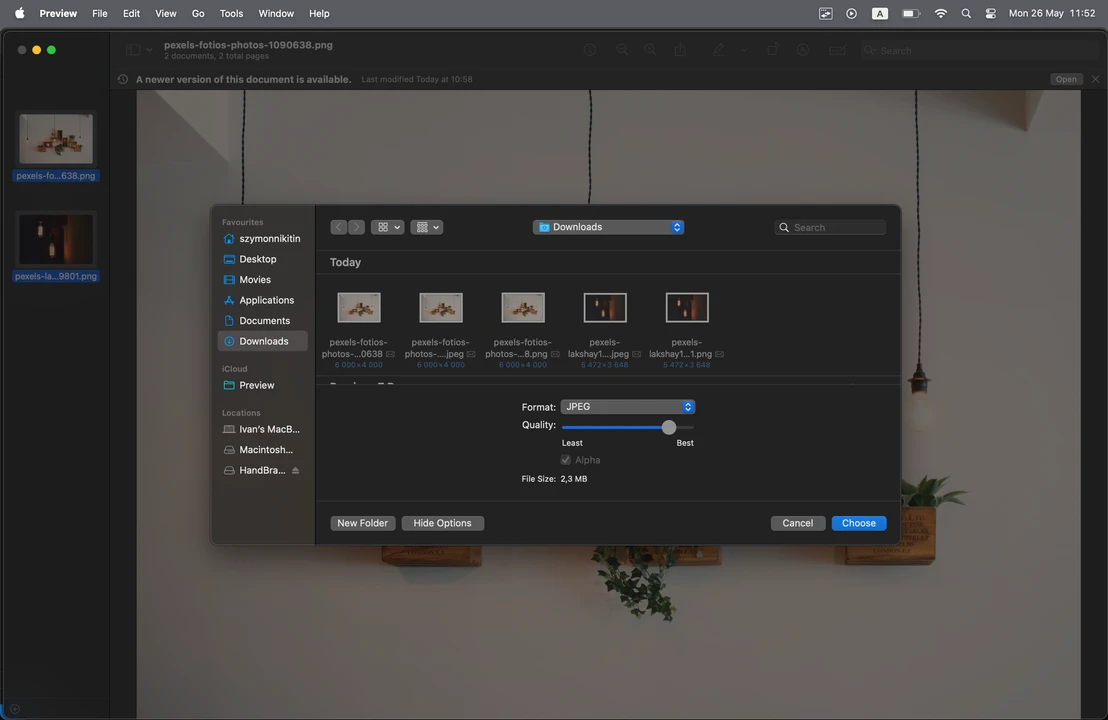Open the Window menu
The height and width of the screenshot is (720, 1108).
pos(276,13)
